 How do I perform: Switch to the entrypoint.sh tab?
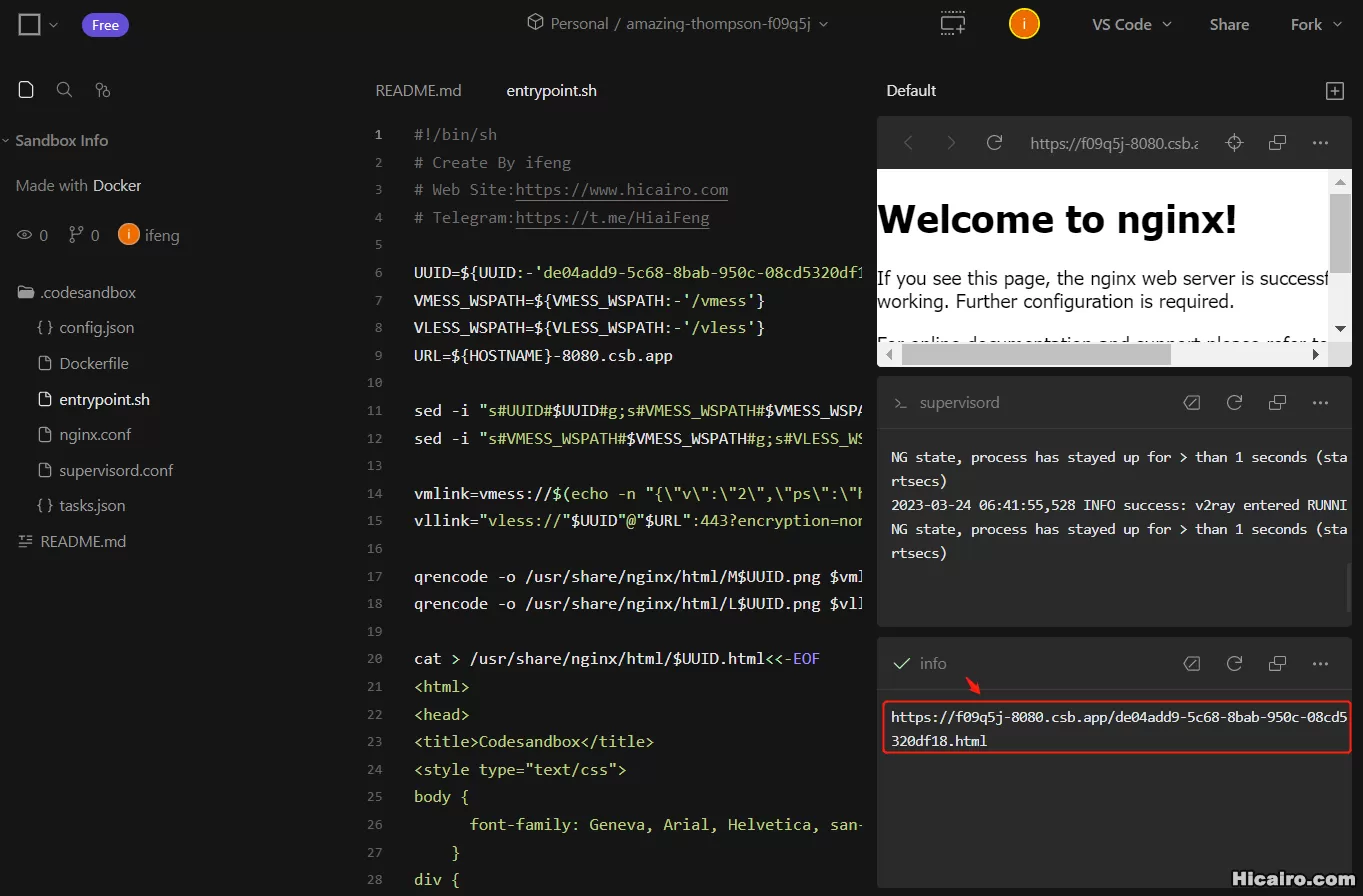(551, 90)
